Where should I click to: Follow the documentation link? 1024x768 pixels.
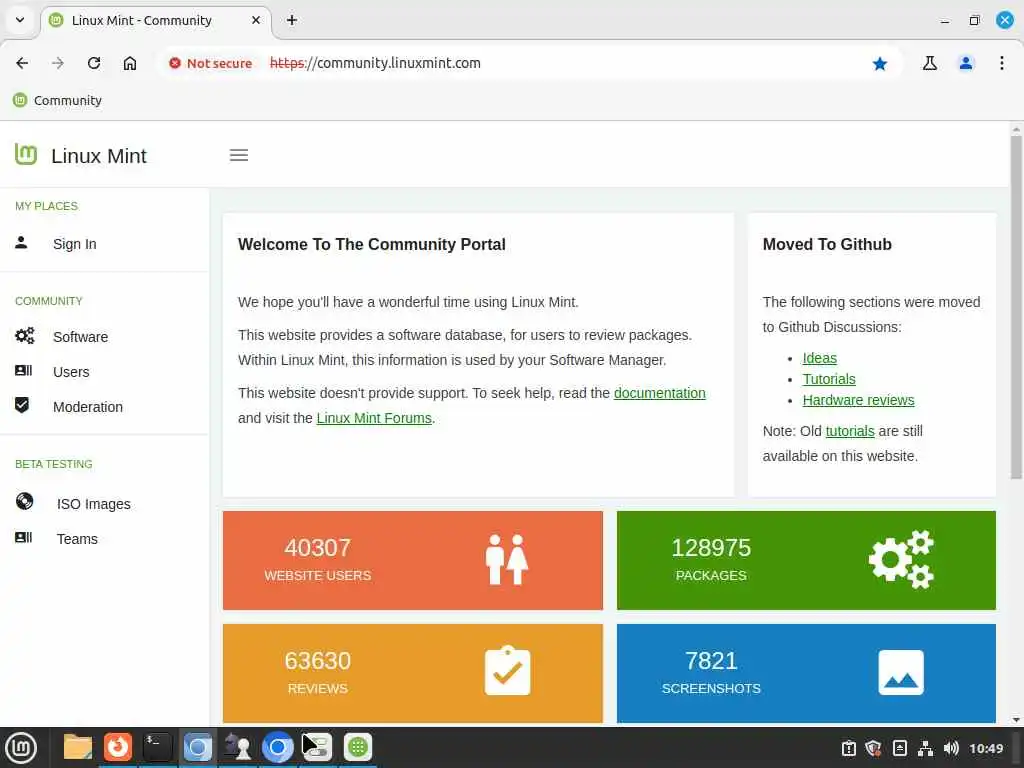point(660,393)
